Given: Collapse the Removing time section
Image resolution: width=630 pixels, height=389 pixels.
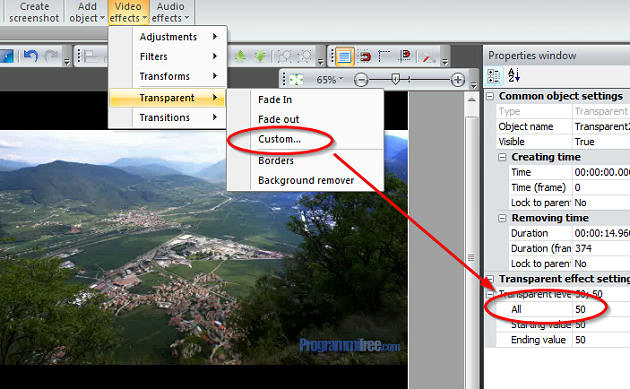Looking at the screenshot, I should click(502, 218).
